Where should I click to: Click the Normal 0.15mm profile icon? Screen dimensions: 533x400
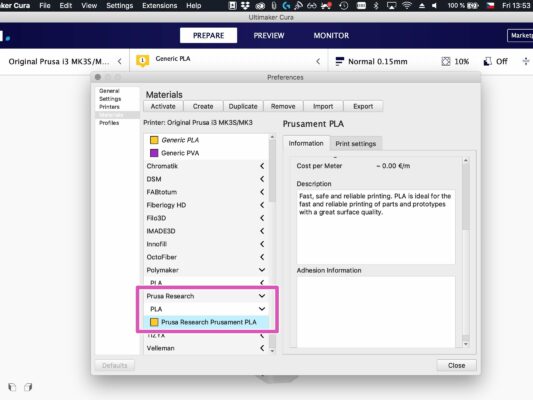[x=339, y=62]
